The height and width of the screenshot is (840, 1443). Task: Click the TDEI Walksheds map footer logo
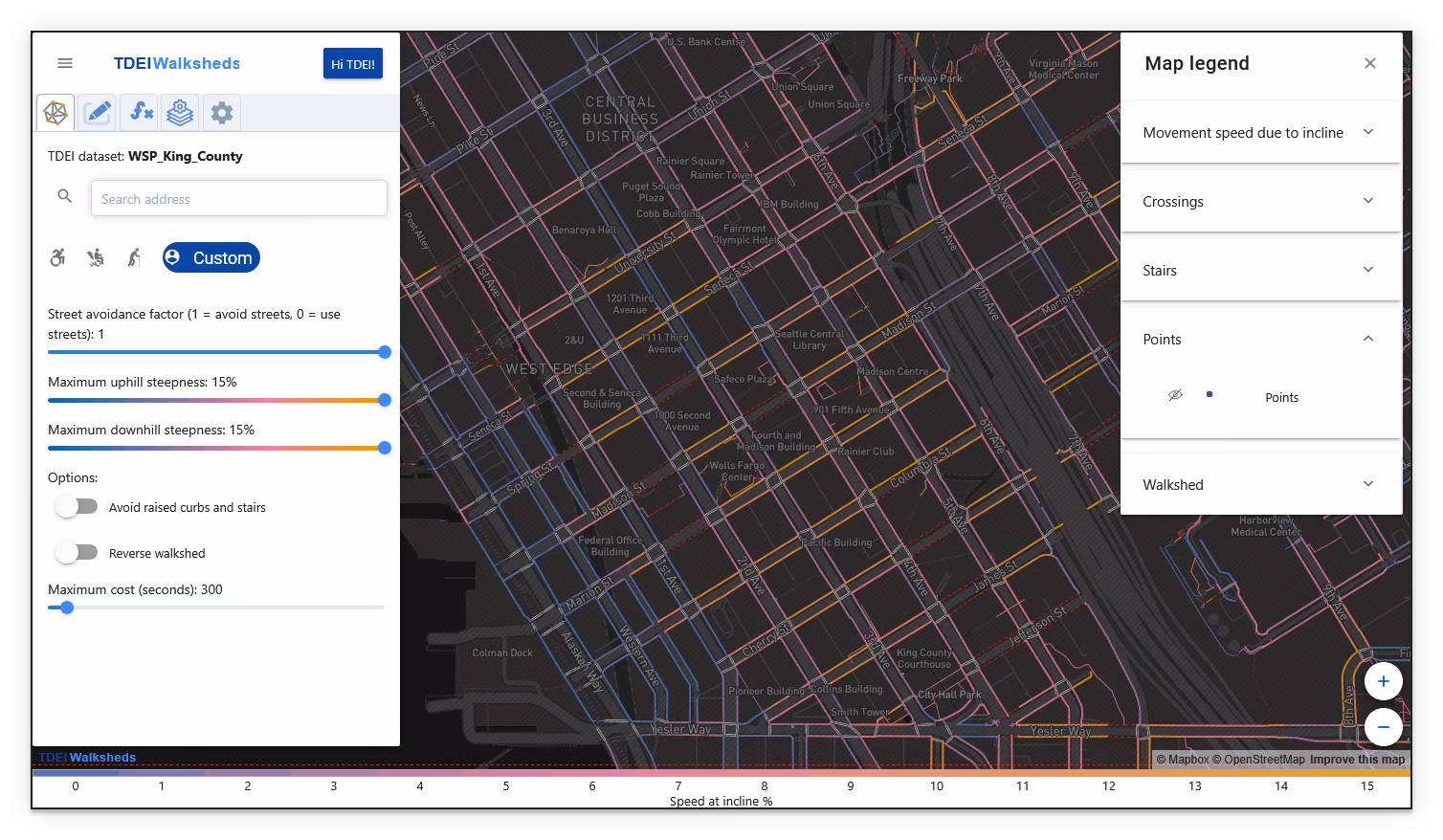87,757
